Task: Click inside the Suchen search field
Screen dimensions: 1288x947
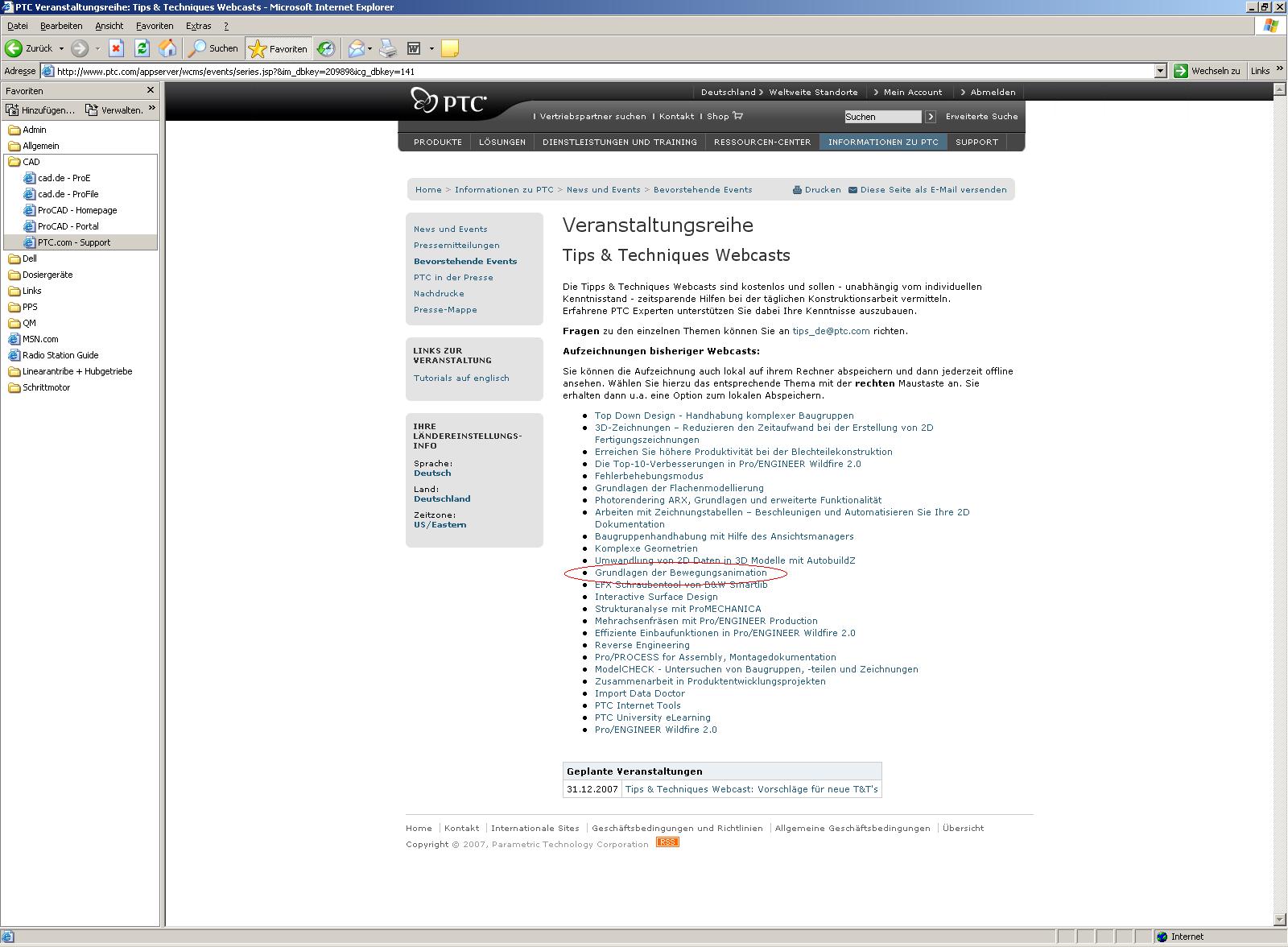Action: (x=882, y=117)
